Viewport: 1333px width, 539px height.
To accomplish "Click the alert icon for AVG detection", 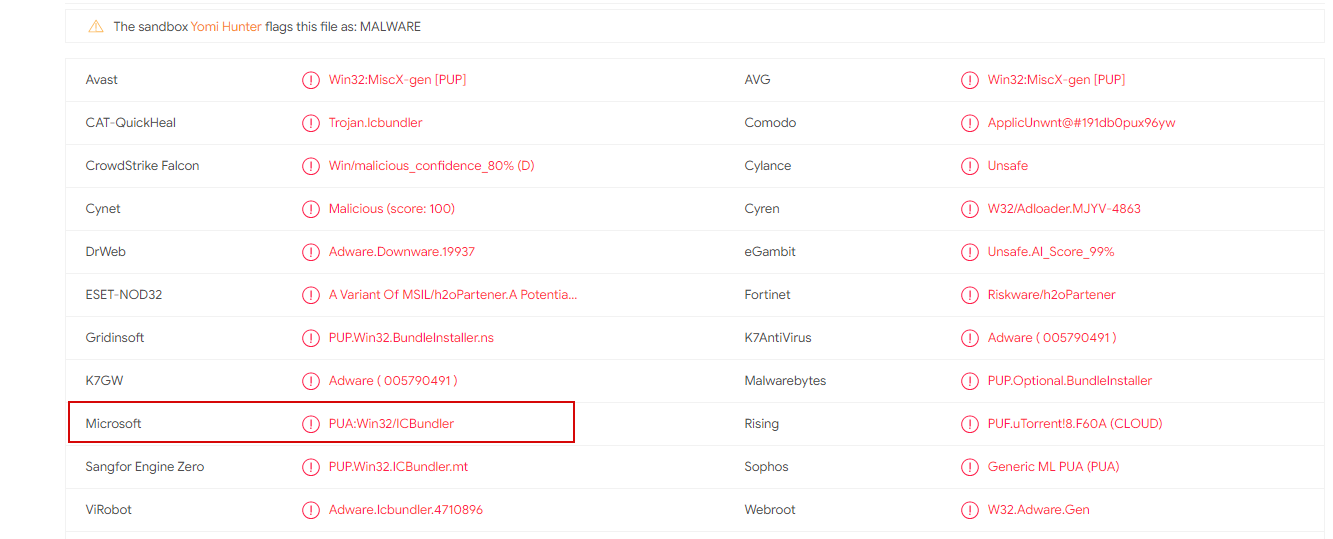I will [970, 80].
